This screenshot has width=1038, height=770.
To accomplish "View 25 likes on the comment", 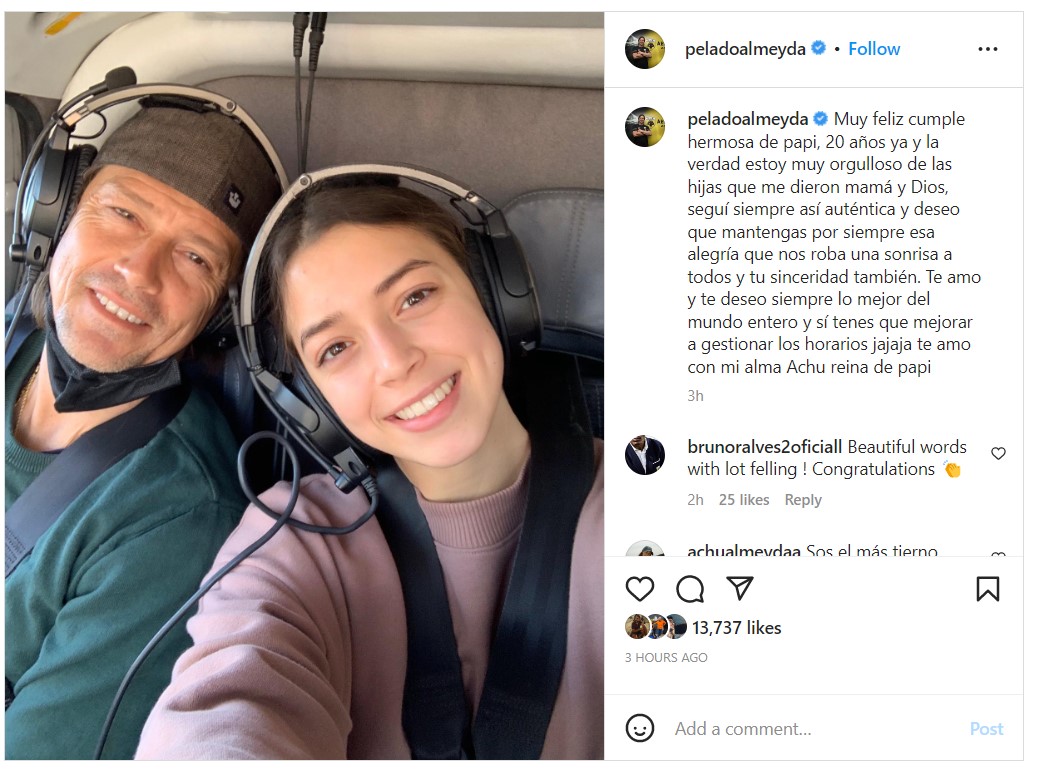I will click(x=744, y=500).
